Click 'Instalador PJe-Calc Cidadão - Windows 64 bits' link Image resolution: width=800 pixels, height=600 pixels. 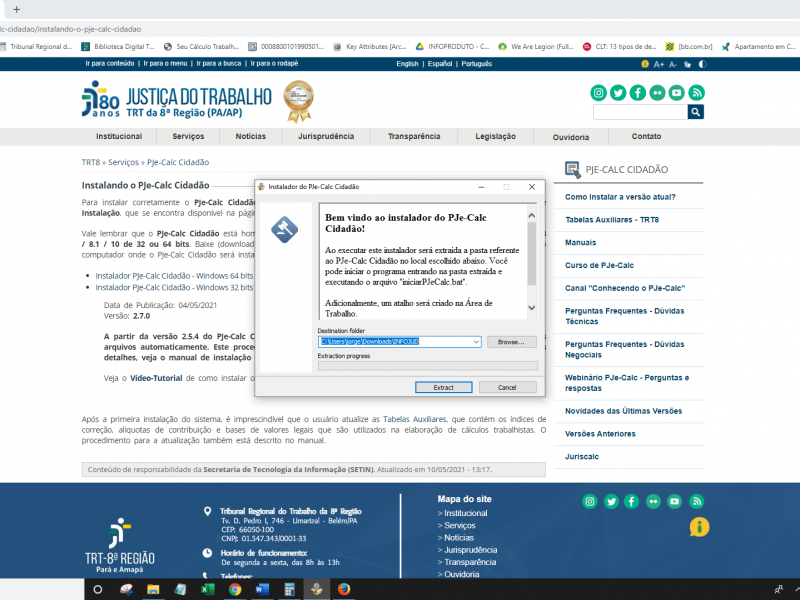174,276
